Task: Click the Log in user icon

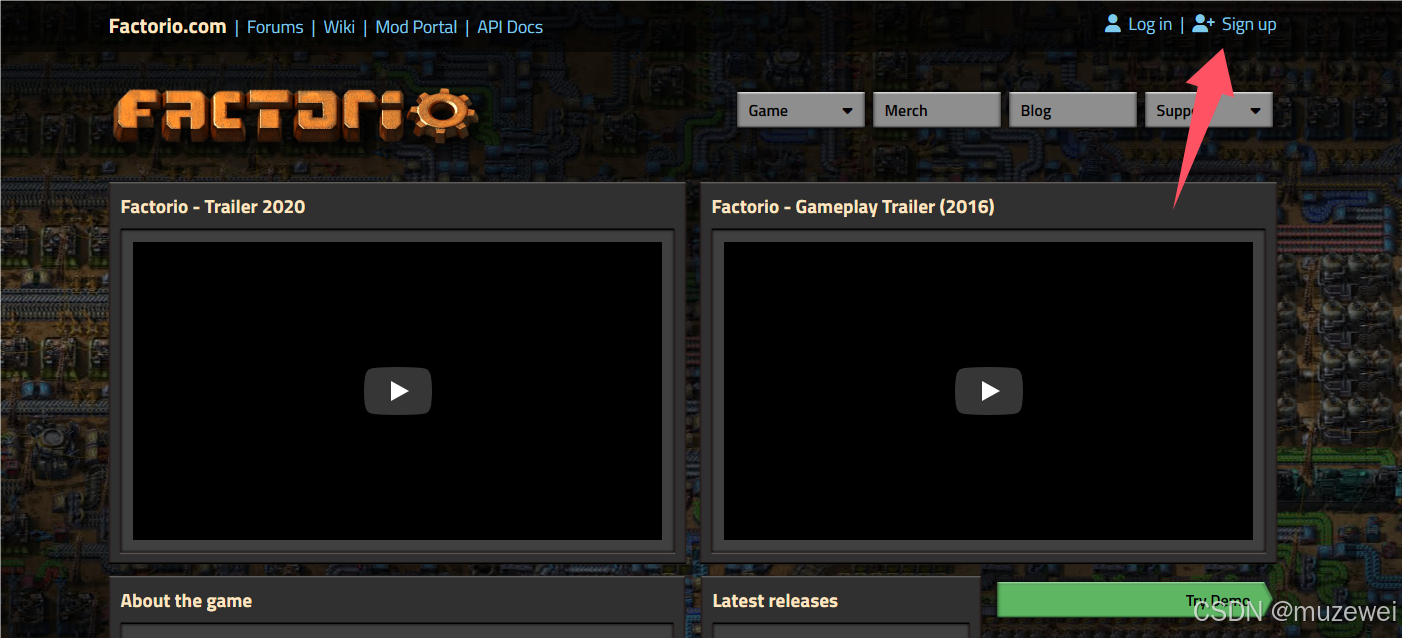Action: 1113,24
